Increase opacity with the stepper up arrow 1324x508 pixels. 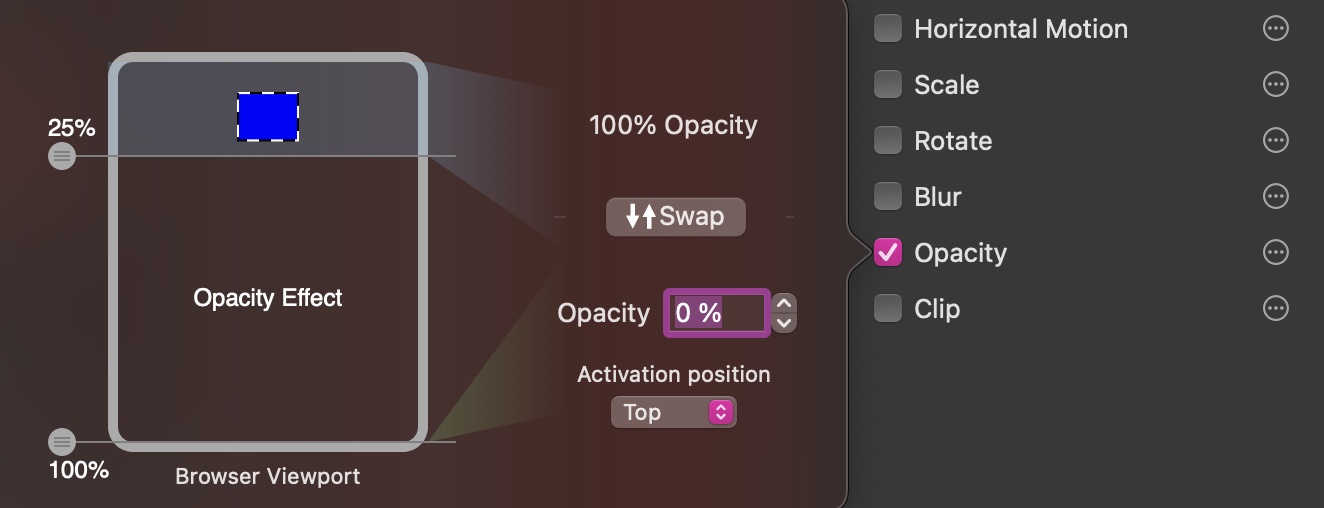pos(785,303)
